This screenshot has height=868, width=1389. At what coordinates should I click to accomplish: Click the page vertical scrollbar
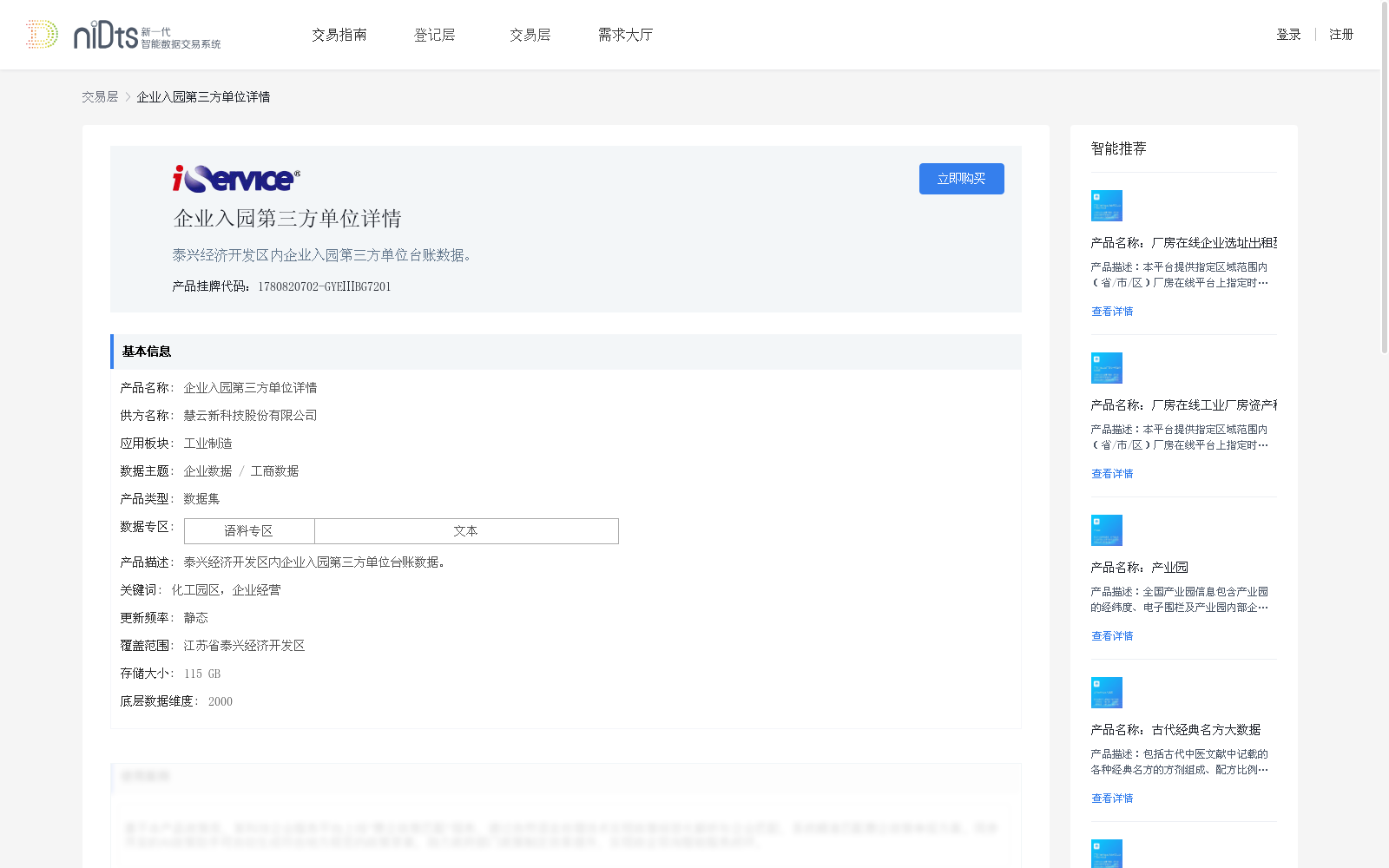coord(1385,178)
